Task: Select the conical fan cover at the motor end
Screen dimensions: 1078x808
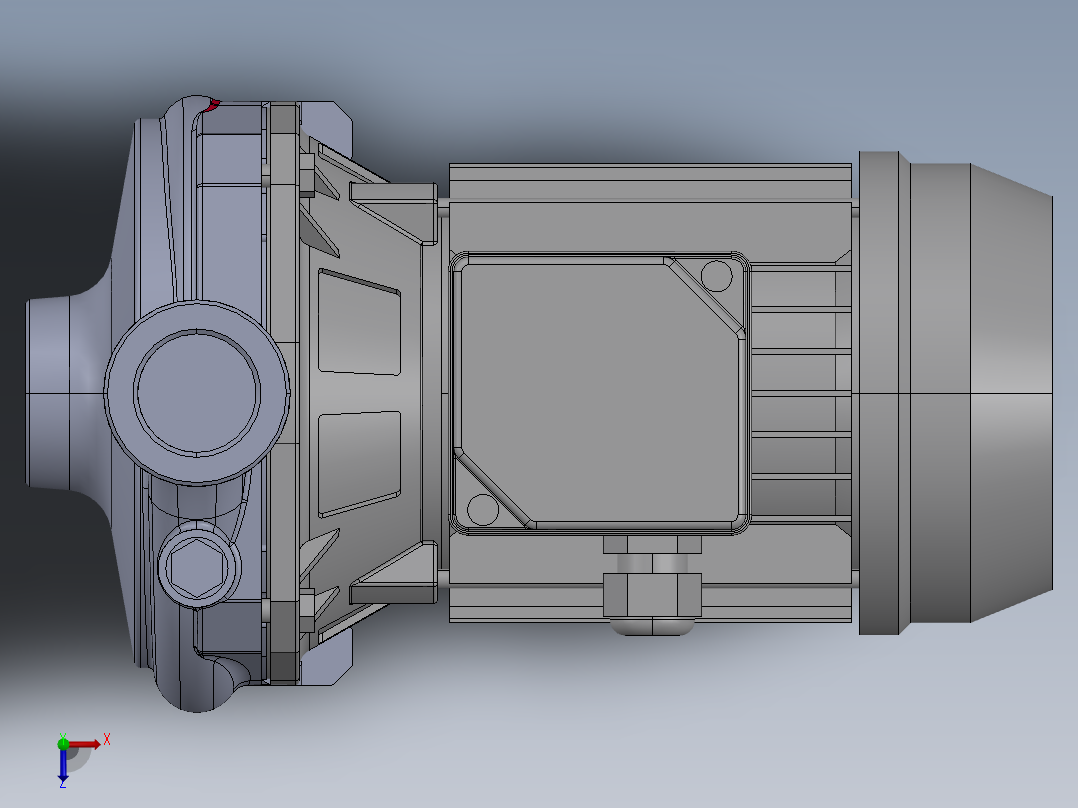Action: pos(1011,393)
